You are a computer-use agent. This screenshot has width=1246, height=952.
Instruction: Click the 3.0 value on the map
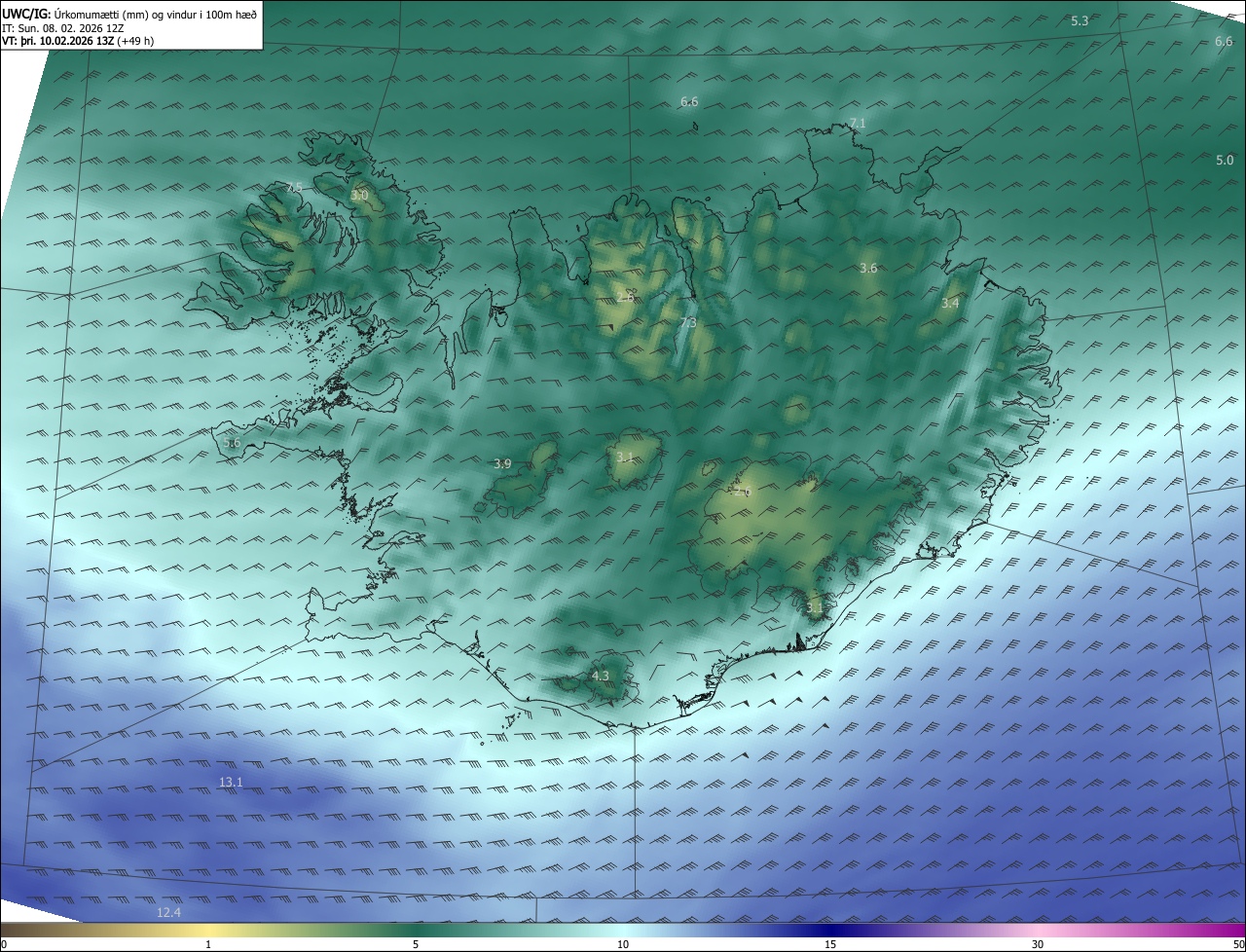pyautogui.click(x=359, y=196)
